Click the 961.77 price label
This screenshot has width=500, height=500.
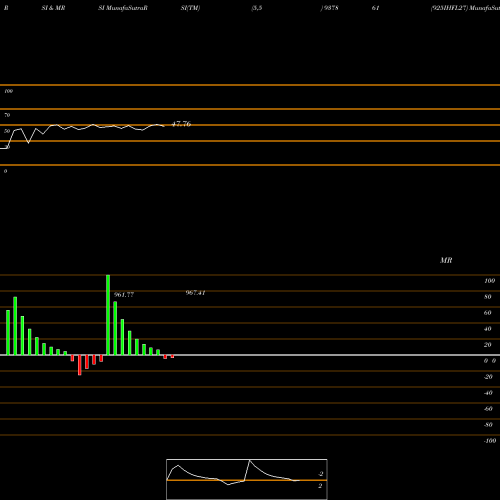[x=124, y=295]
